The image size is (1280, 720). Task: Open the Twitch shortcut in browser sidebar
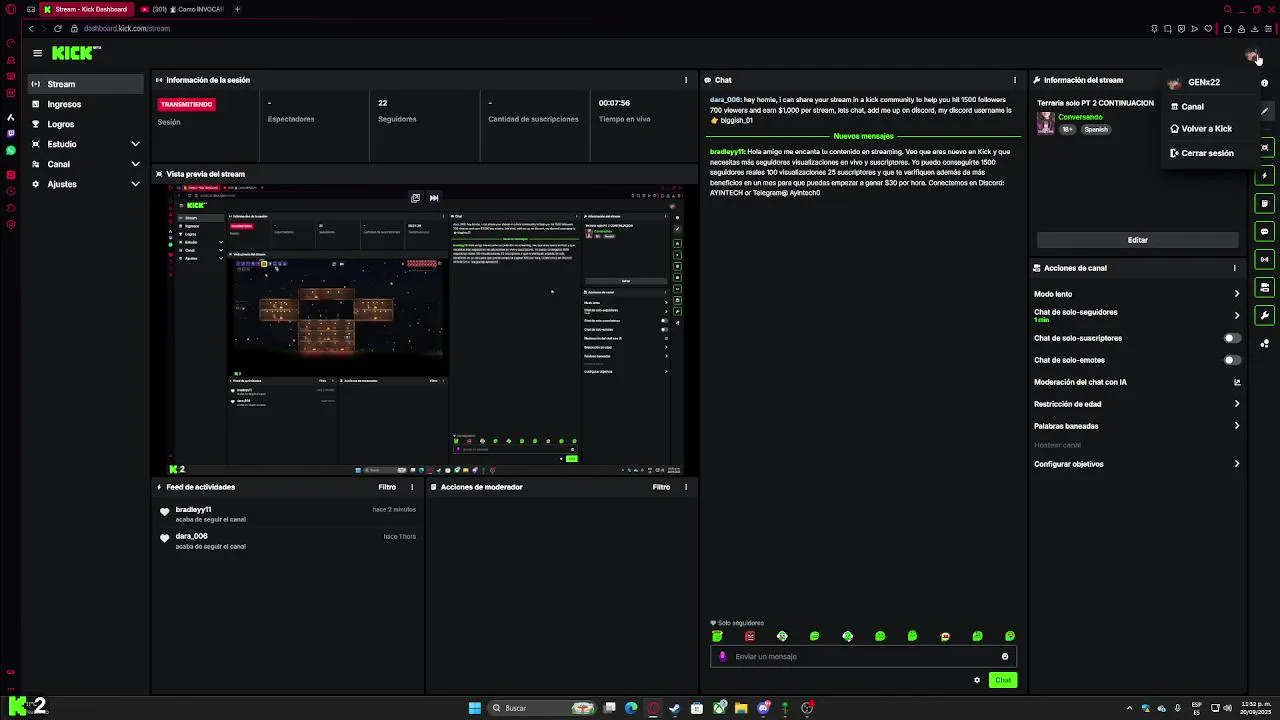click(11, 133)
